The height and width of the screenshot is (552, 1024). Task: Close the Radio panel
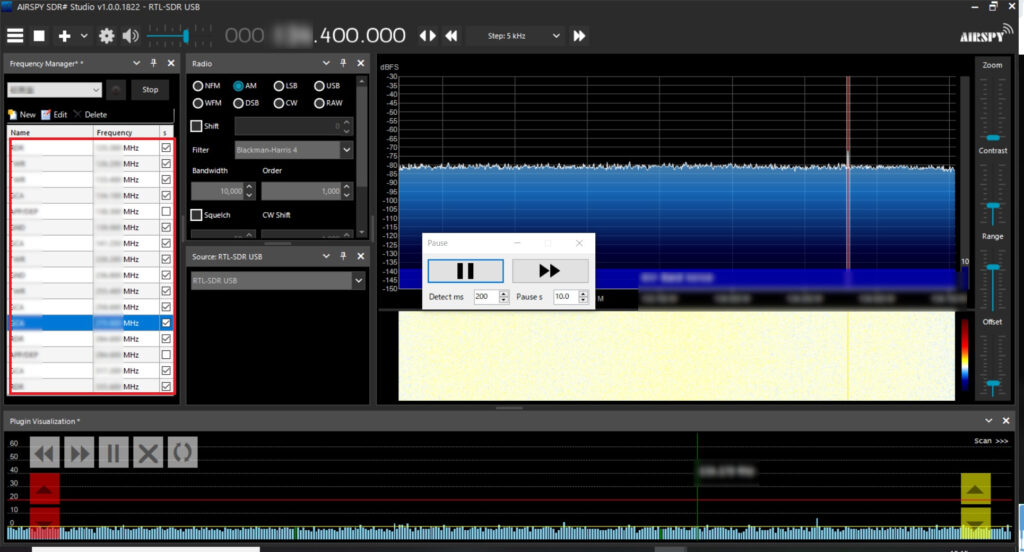360,63
